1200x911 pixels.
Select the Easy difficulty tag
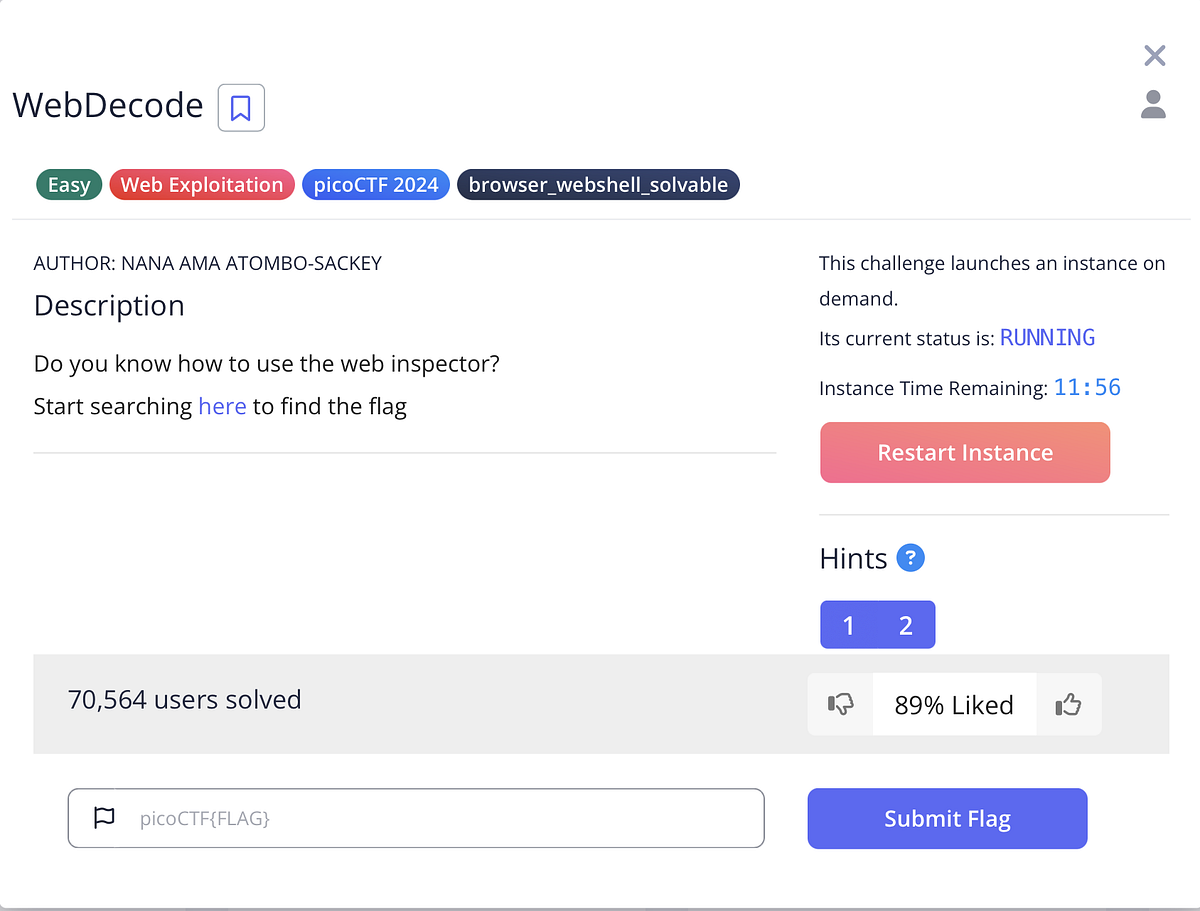tap(68, 184)
